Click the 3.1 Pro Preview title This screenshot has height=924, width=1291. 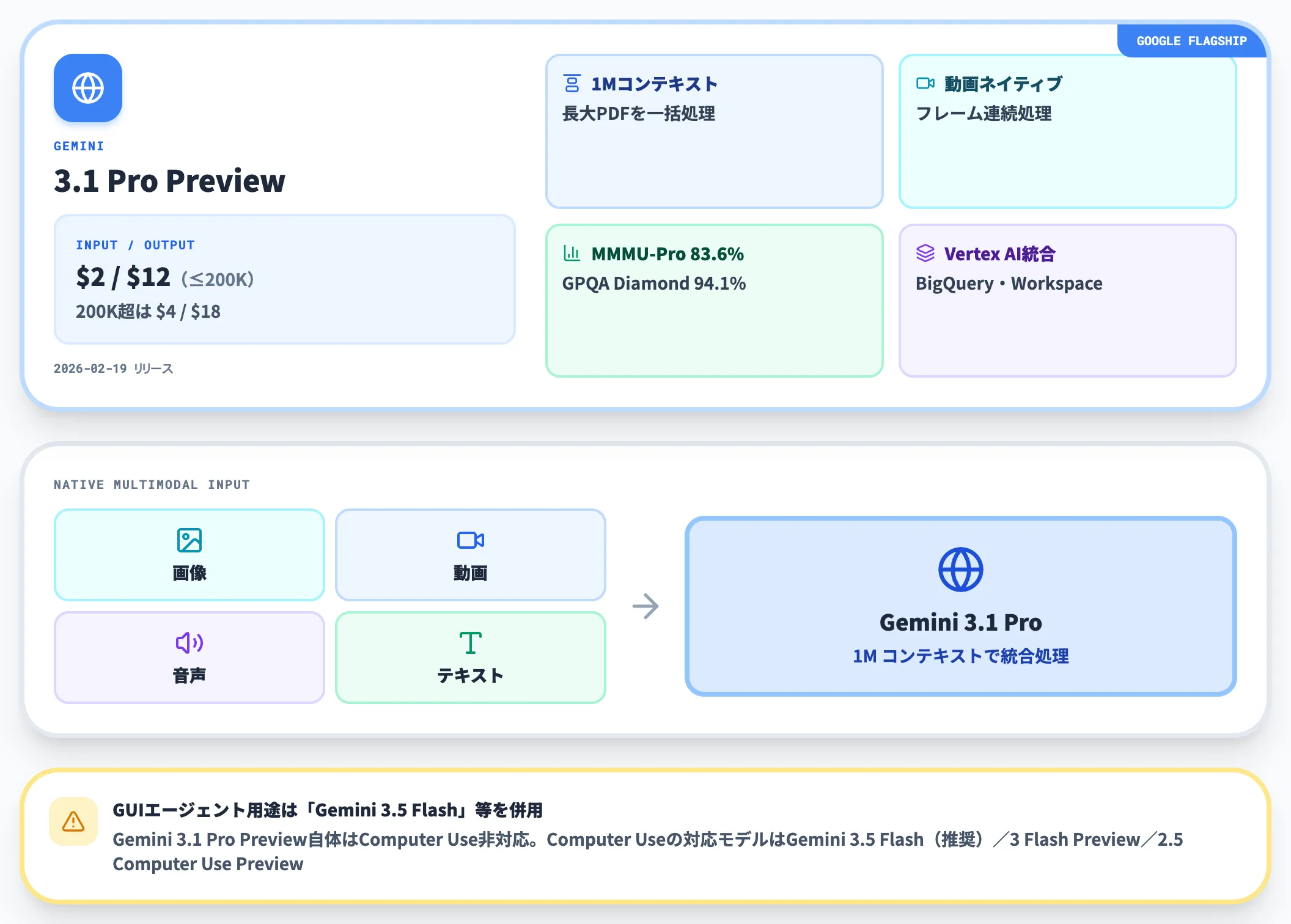click(x=169, y=181)
